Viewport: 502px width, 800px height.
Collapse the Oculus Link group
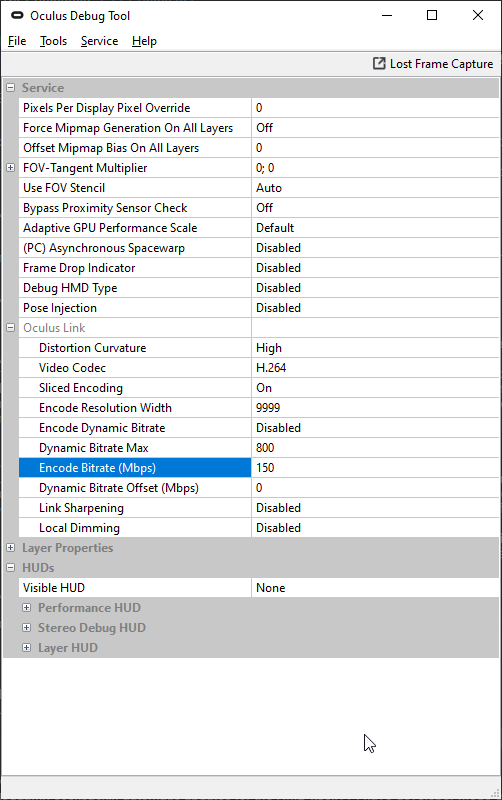pyautogui.click(x=10, y=328)
